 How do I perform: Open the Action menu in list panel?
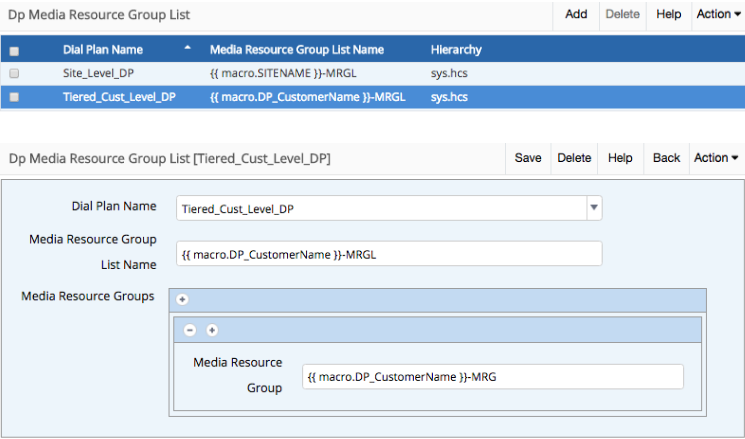tap(719, 14)
